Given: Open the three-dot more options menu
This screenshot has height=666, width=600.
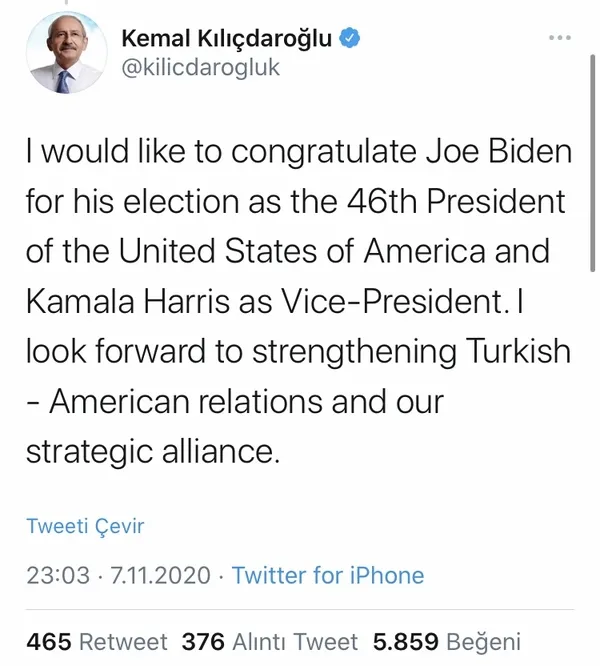Looking at the screenshot, I should point(560,38).
